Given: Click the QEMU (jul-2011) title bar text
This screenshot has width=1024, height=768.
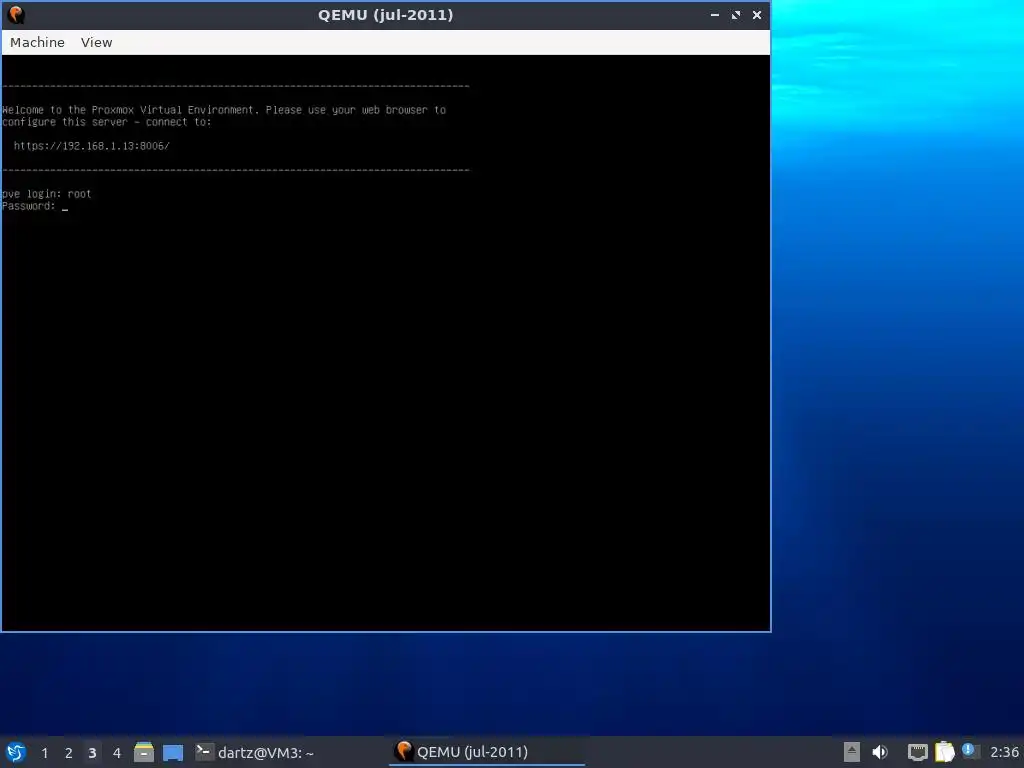Looking at the screenshot, I should [385, 14].
